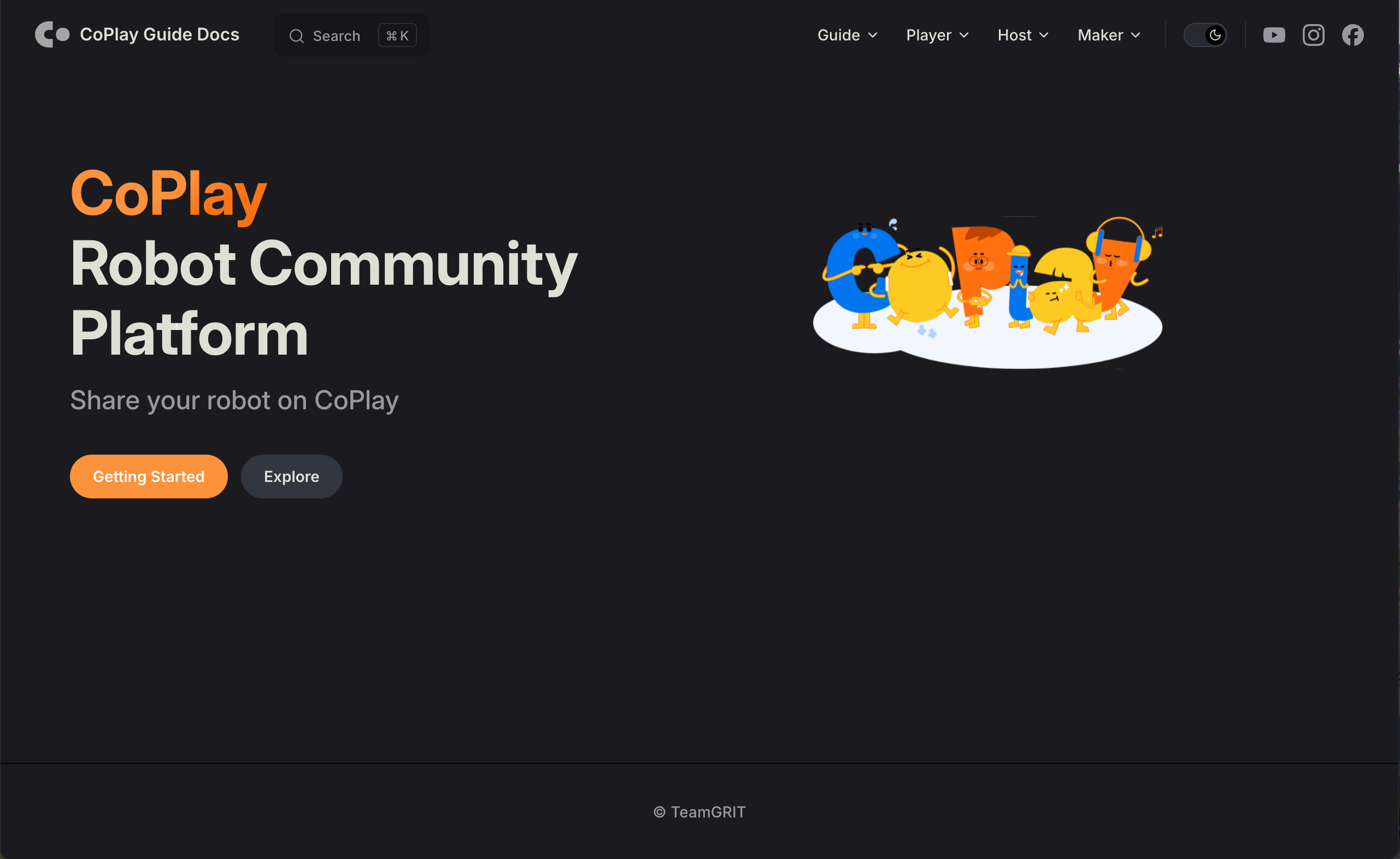The height and width of the screenshot is (859, 1400).
Task: Expand the Player navigation dropdown
Action: tap(937, 35)
